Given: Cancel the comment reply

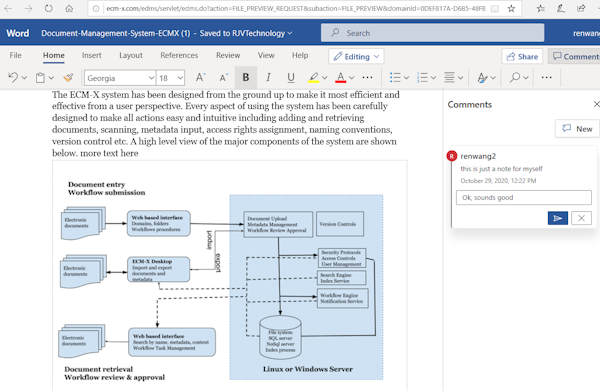Looking at the screenshot, I should 581,218.
